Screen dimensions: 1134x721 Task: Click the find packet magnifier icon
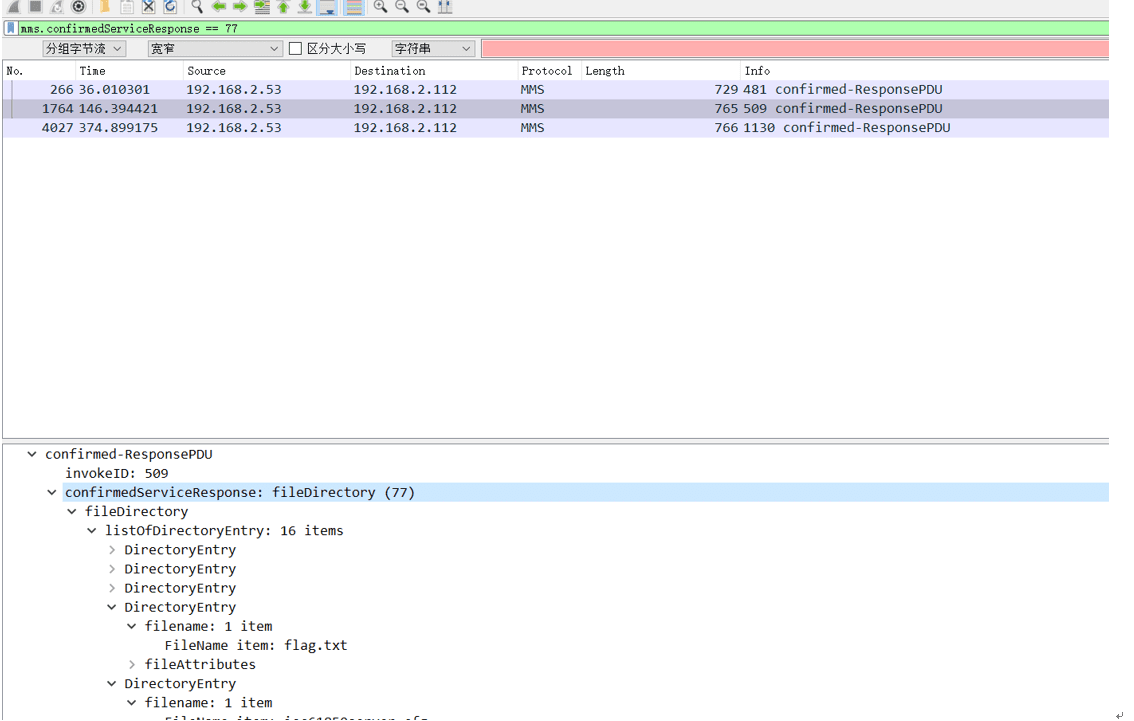click(197, 7)
